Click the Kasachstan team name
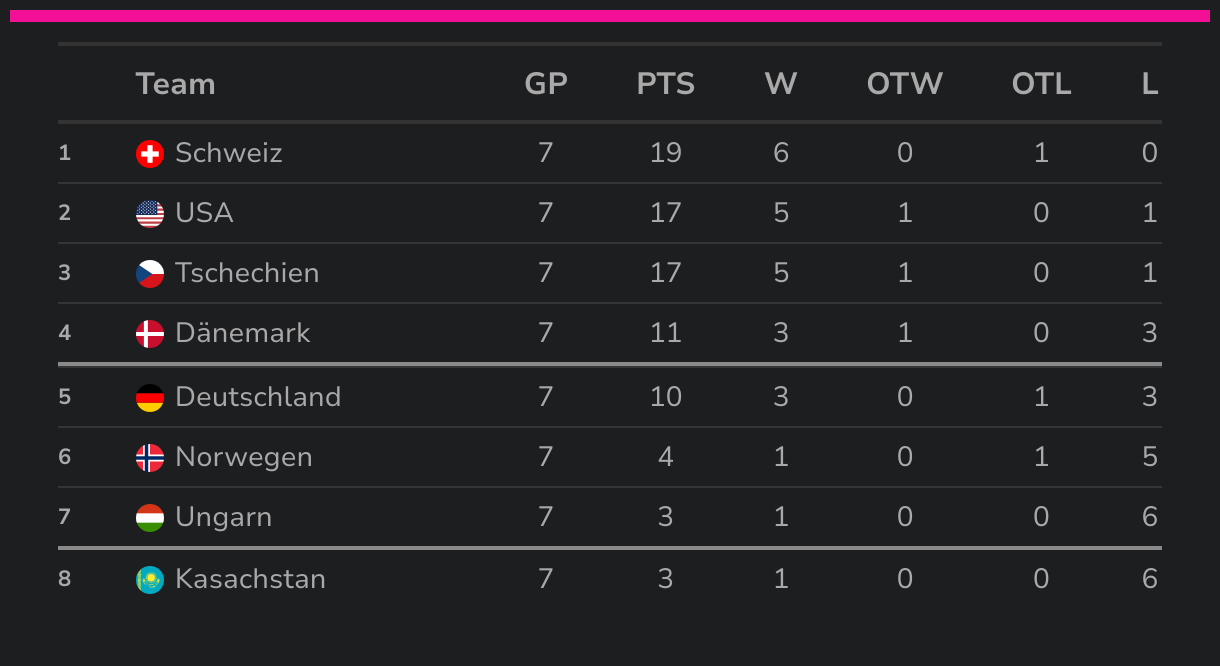This screenshot has height=666, width=1220. tap(250, 579)
